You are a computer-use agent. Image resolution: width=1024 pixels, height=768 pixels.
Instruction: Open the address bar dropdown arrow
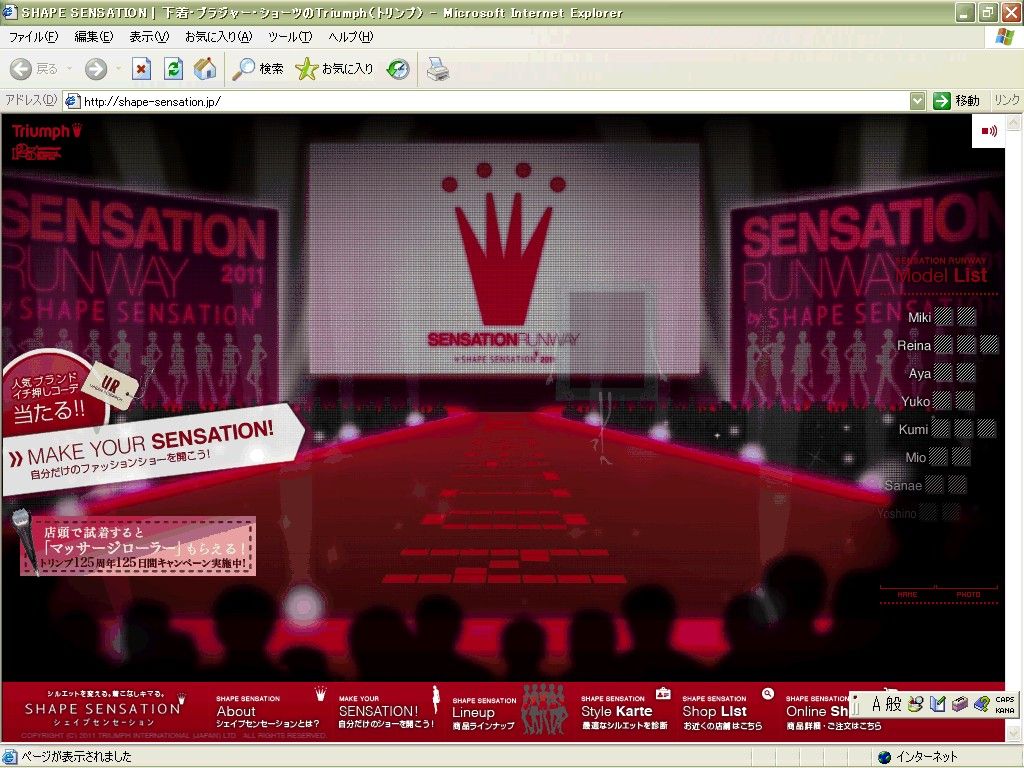pyautogui.click(x=918, y=101)
